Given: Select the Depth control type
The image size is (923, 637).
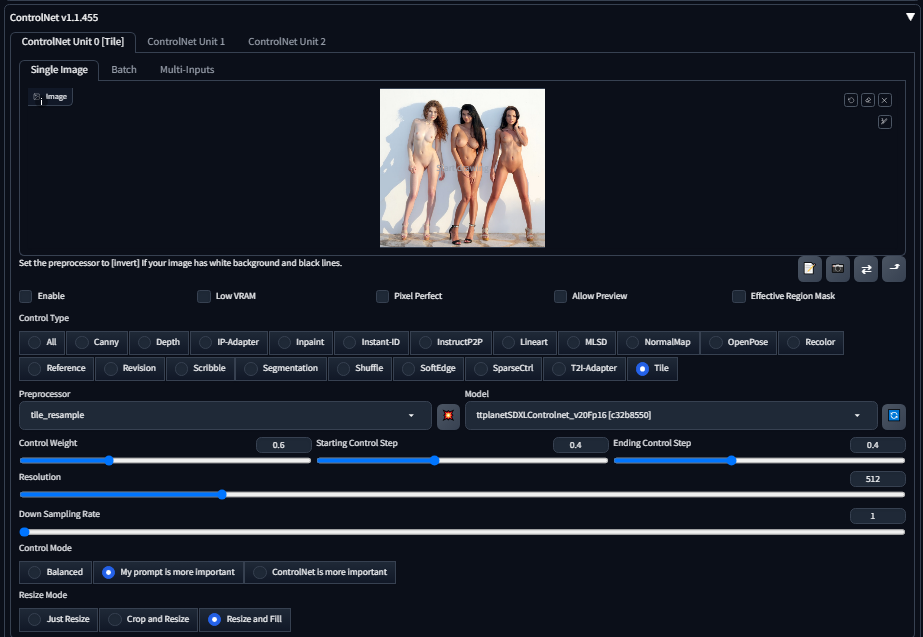Looking at the screenshot, I should click(x=159, y=343).
